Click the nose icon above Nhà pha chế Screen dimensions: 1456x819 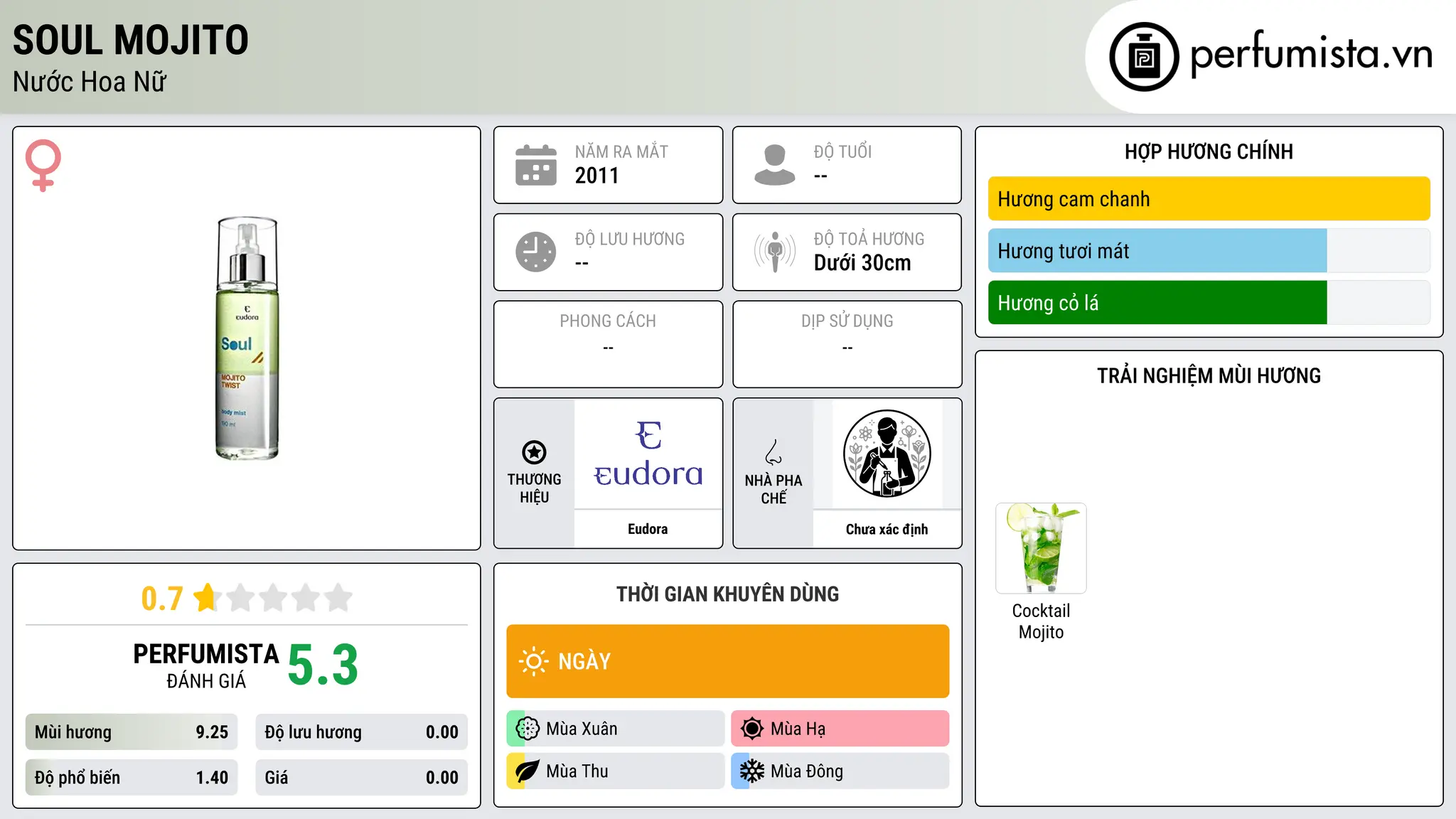(x=773, y=452)
